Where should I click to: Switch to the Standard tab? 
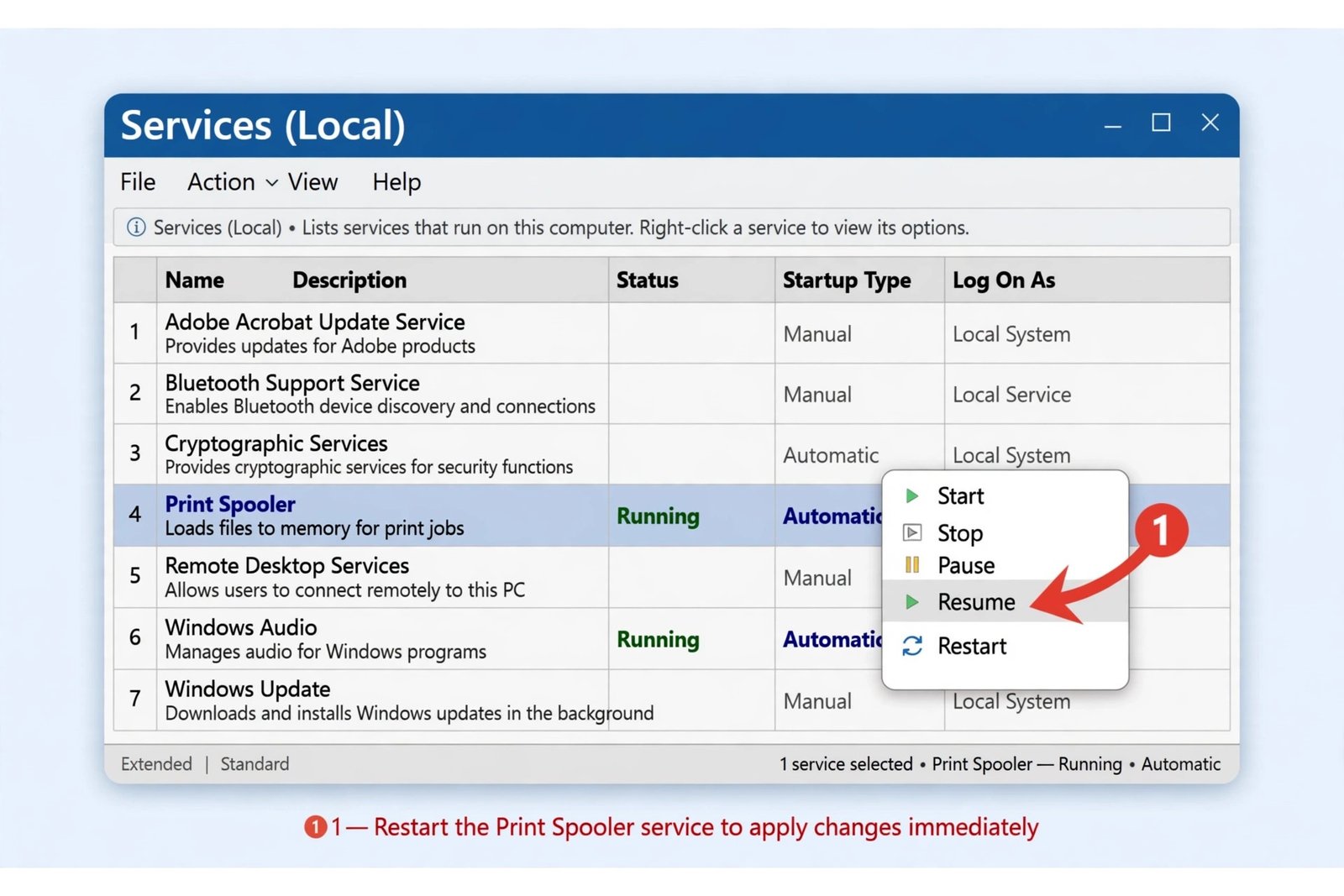click(x=255, y=764)
